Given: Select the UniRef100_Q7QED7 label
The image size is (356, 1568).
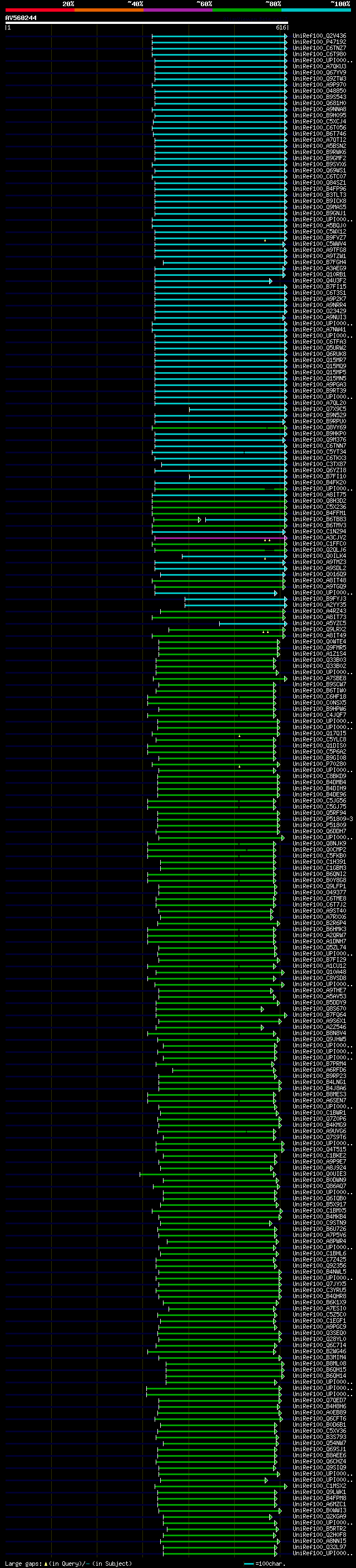Looking at the screenshot, I should point(319,1400).
